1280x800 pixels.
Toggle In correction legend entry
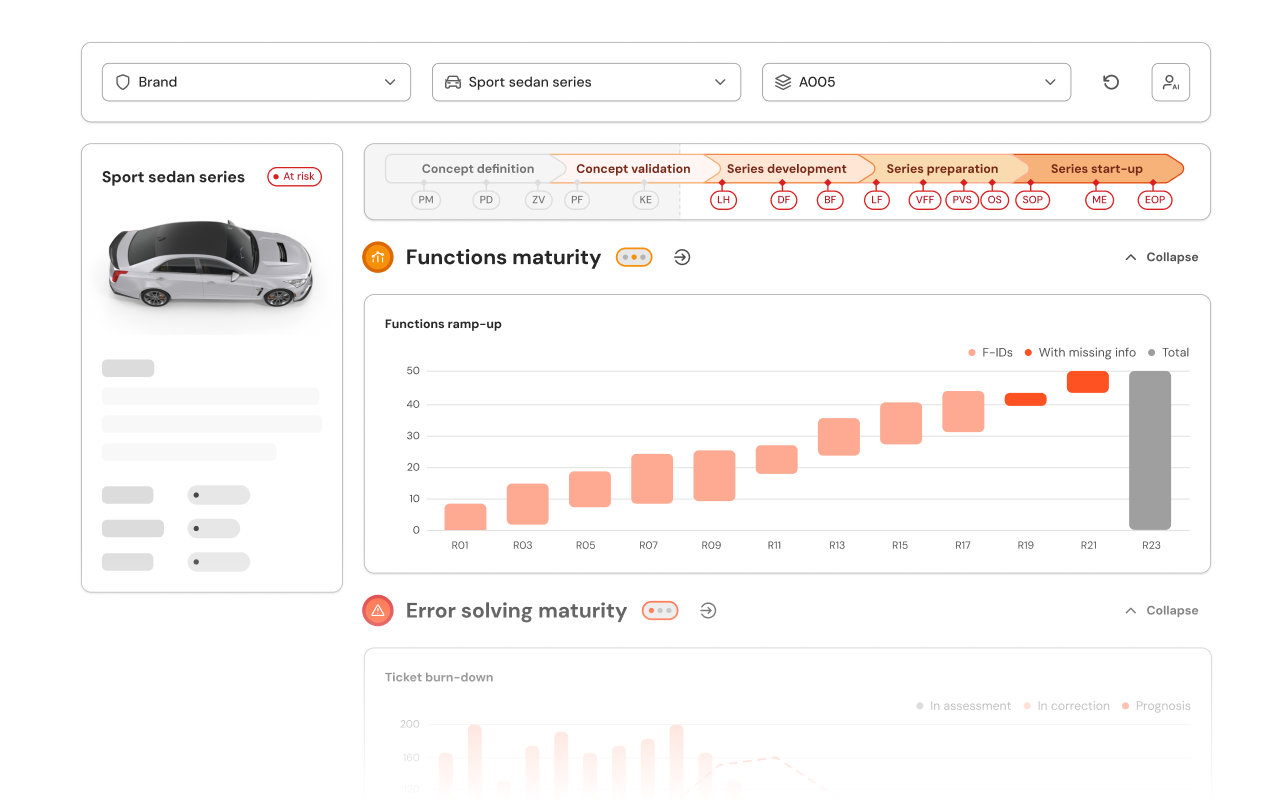[x=1066, y=706]
